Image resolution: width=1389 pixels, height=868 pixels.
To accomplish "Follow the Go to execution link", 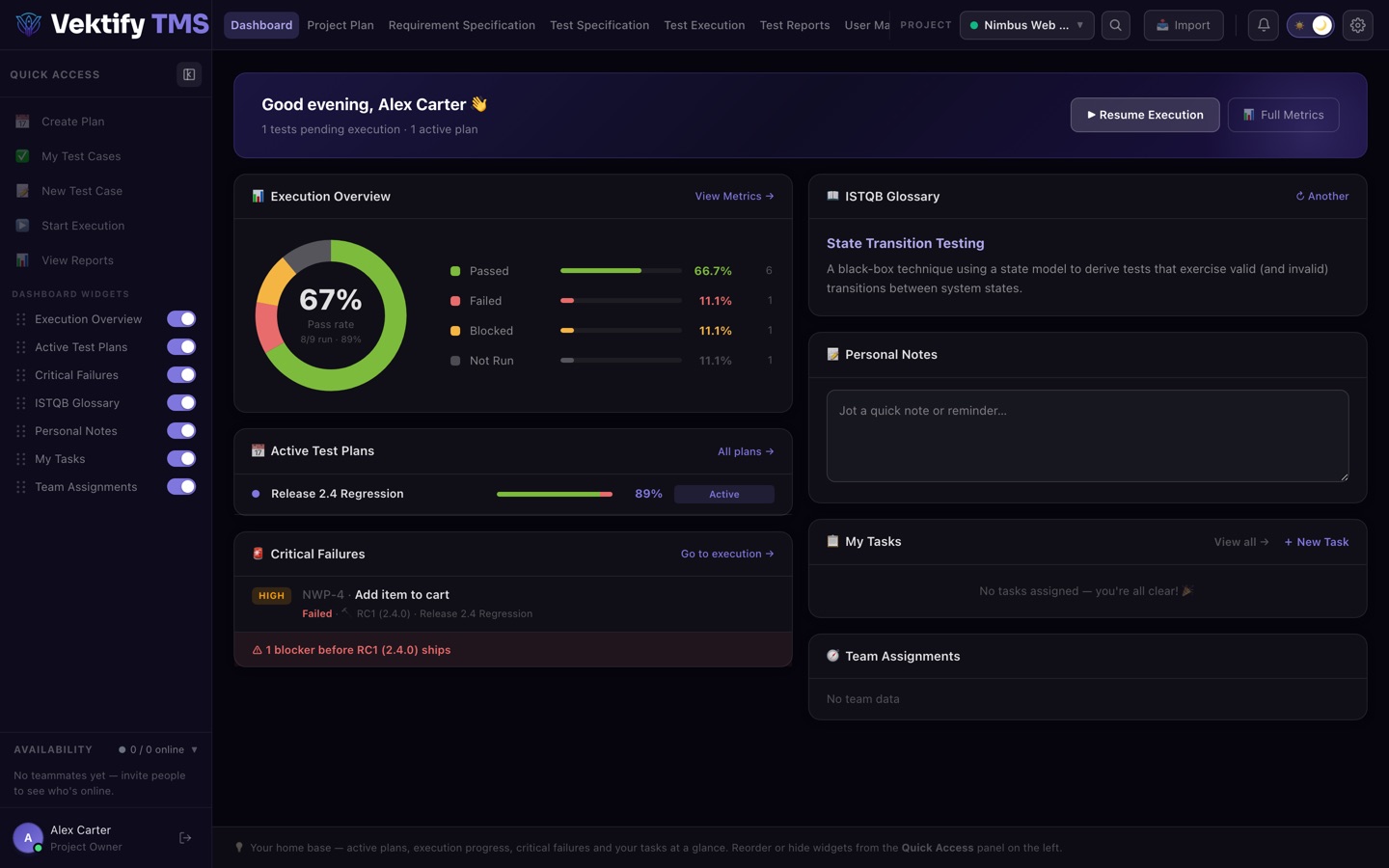I will pyautogui.click(x=727, y=554).
